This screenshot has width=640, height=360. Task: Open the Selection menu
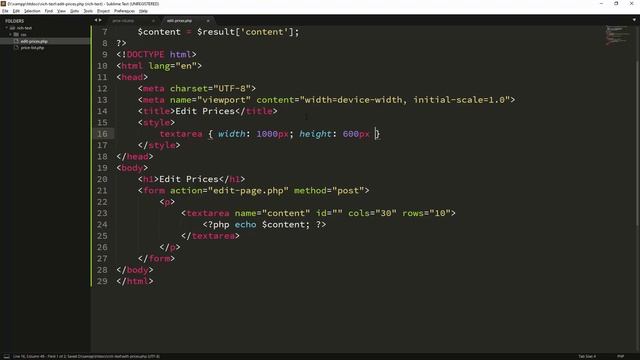coord(32,11)
